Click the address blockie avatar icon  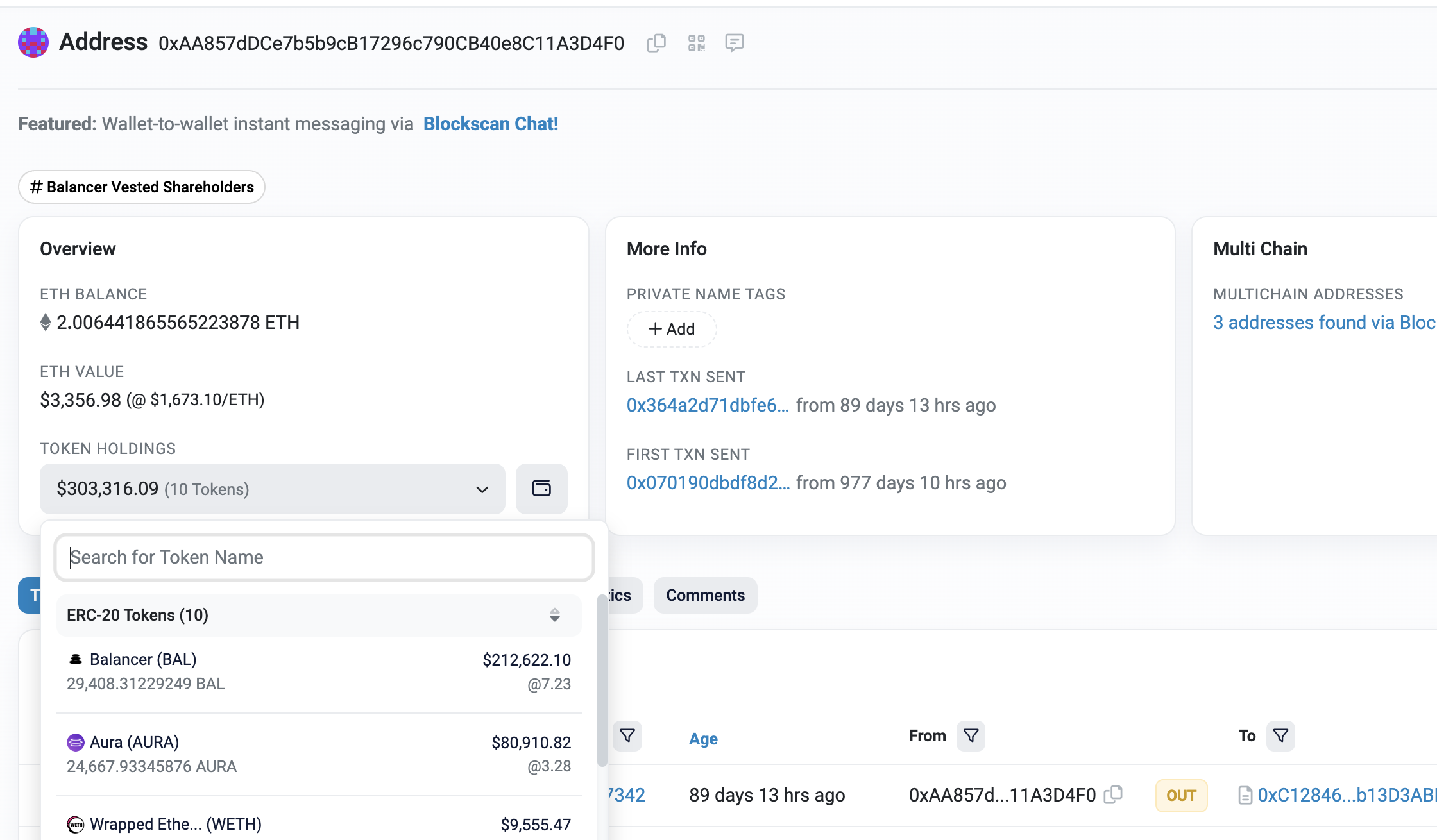[33, 42]
